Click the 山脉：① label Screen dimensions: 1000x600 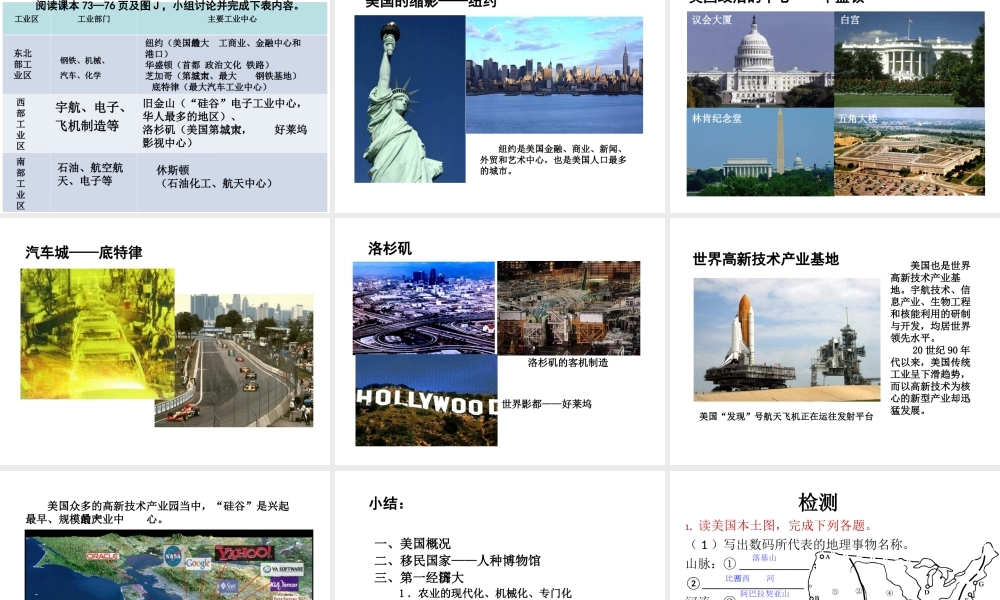coord(711,564)
